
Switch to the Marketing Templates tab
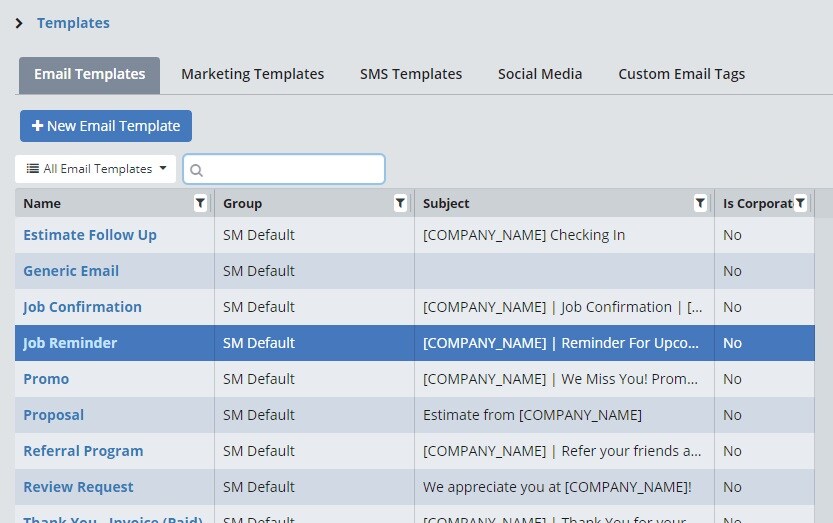252,74
